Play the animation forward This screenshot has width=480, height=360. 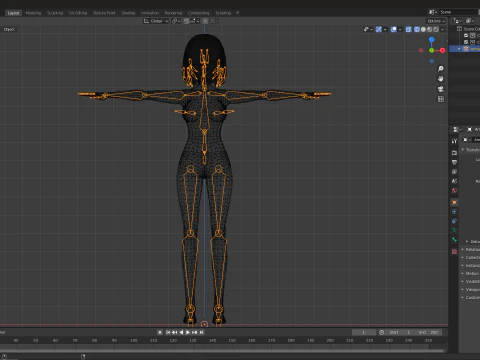[188, 332]
